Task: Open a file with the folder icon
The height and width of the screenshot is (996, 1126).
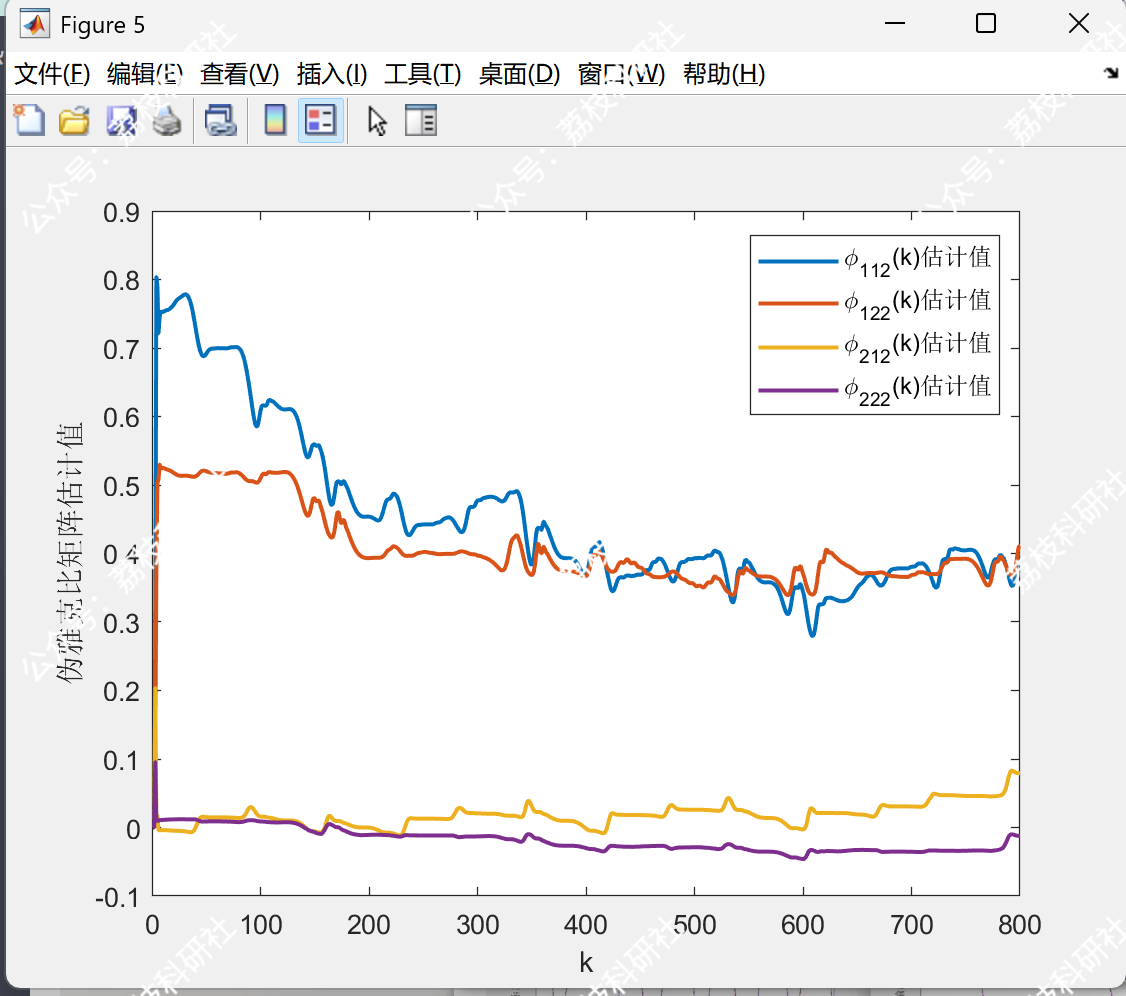Action: (74, 120)
